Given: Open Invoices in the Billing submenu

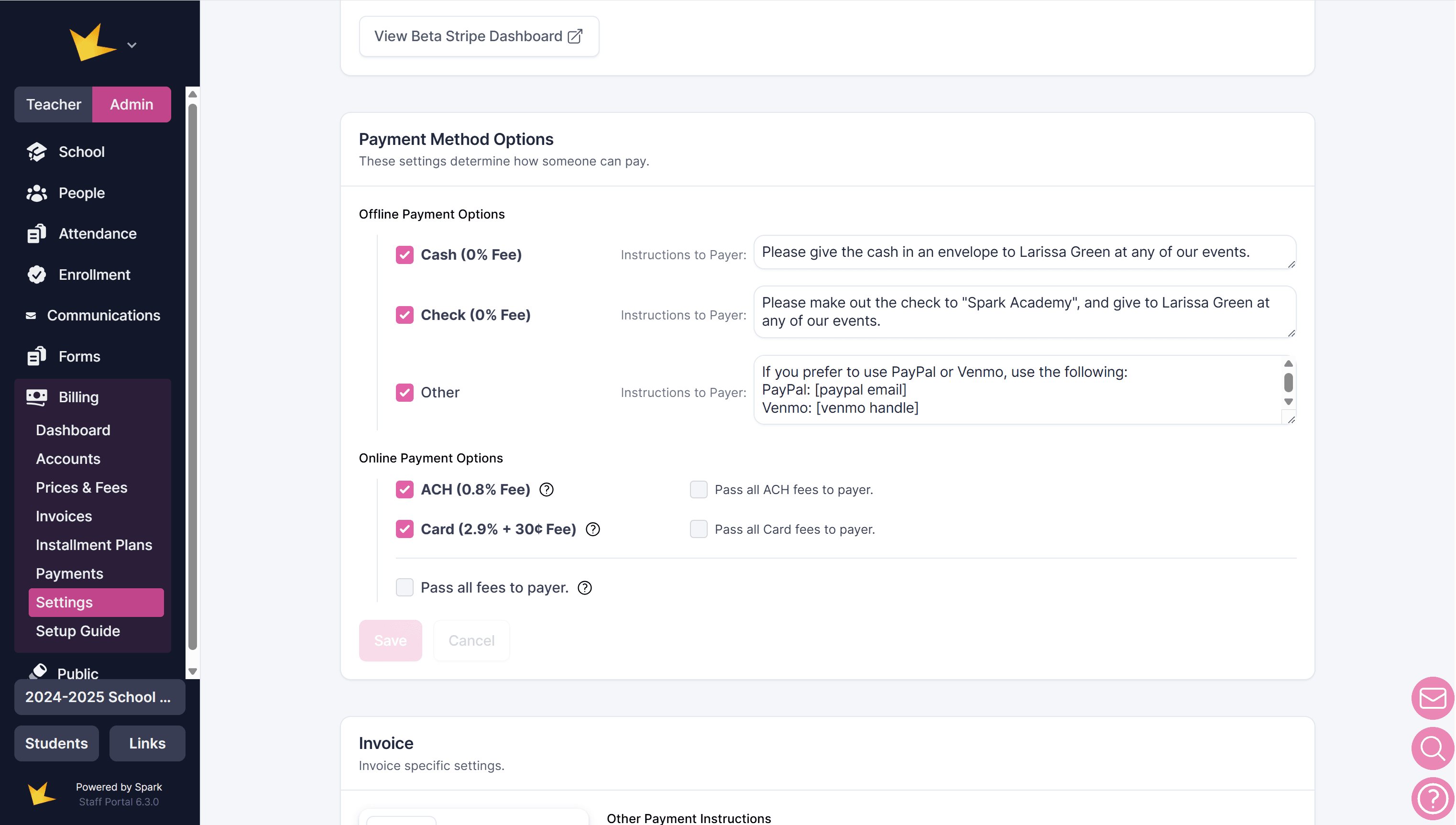Looking at the screenshot, I should click(x=64, y=516).
